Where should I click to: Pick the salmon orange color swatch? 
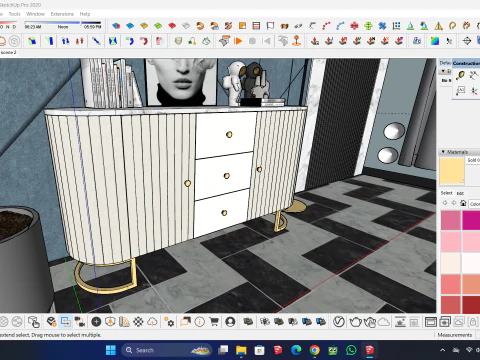(471, 284)
